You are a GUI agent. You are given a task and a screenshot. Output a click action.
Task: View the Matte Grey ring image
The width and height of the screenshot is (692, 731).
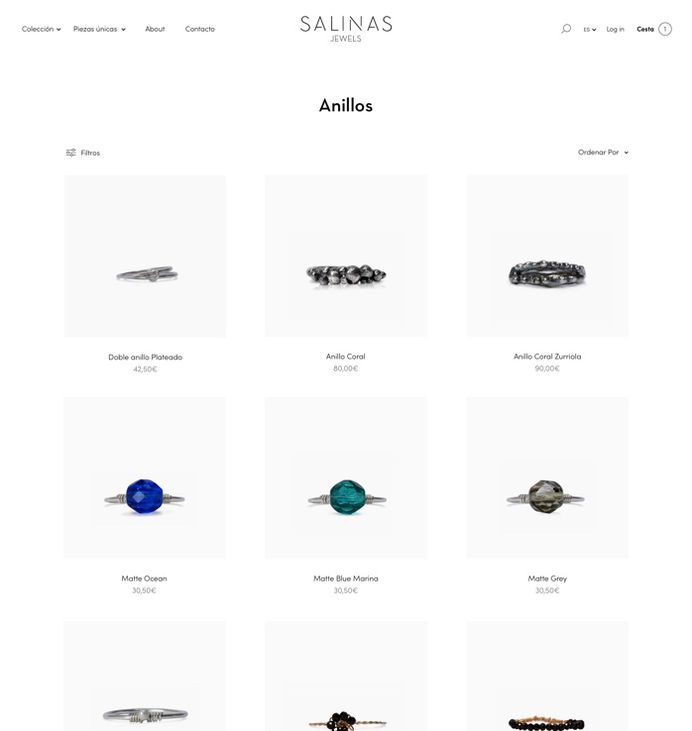tap(547, 478)
